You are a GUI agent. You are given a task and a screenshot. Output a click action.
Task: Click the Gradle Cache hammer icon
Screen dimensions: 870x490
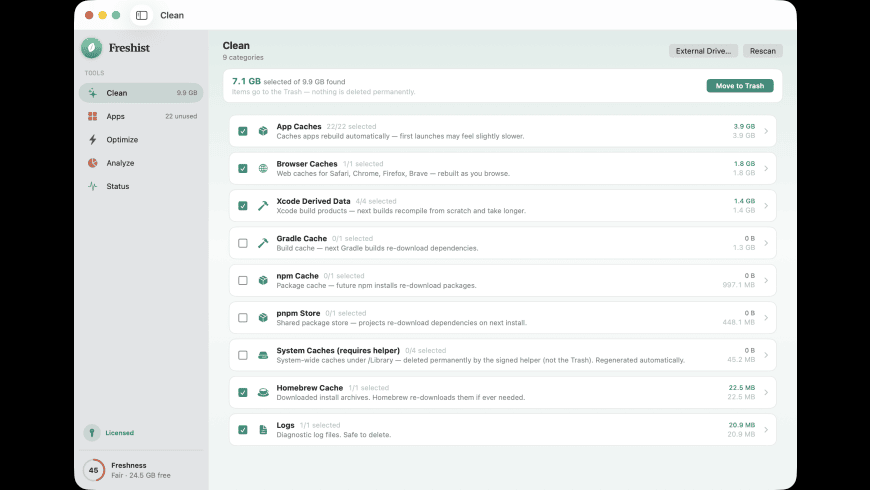(x=263, y=243)
